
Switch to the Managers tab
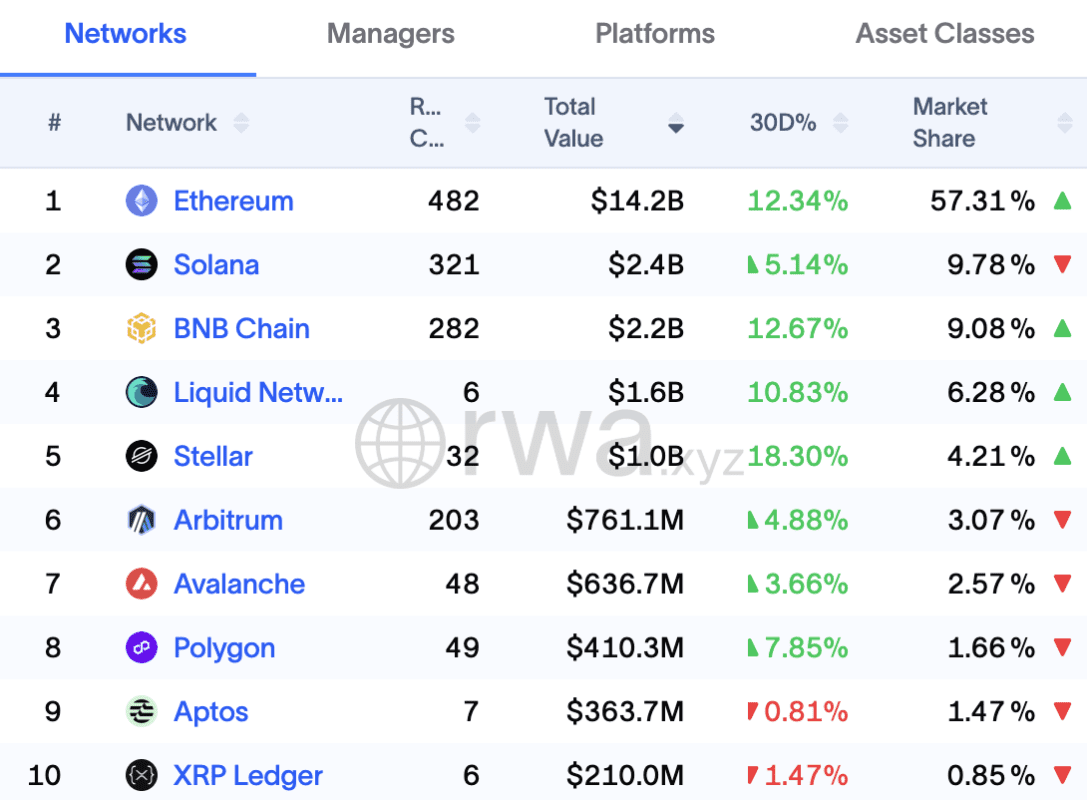390,34
